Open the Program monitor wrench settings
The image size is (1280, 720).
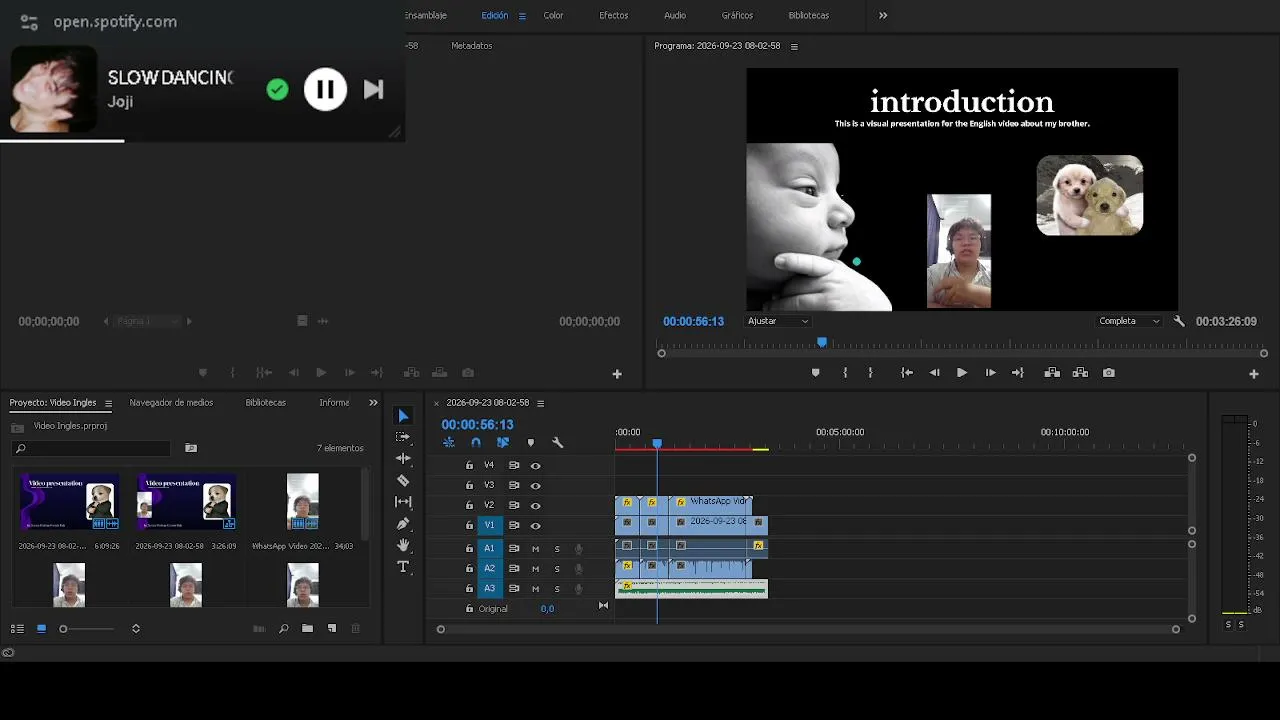[x=1179, y=321]
